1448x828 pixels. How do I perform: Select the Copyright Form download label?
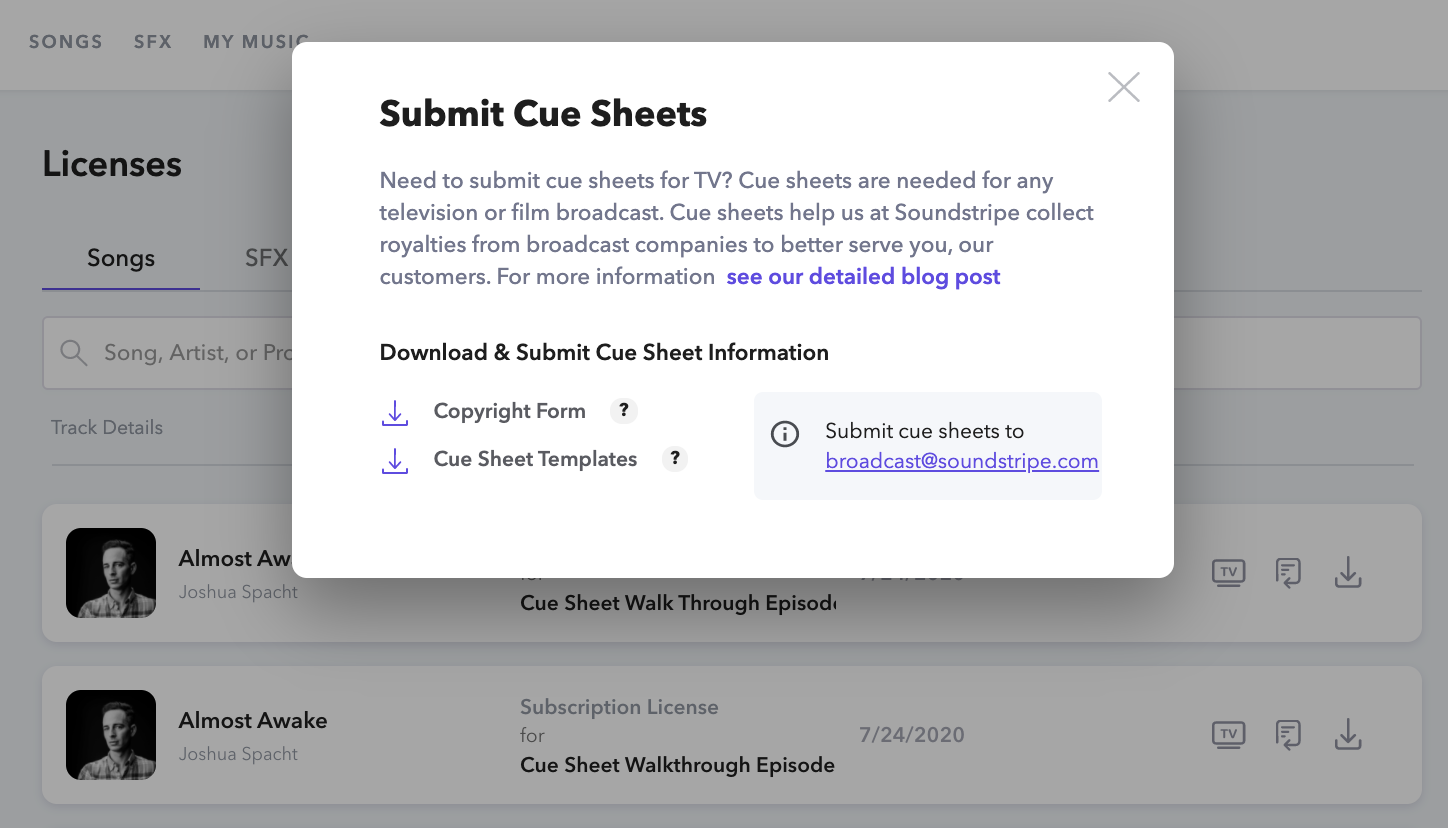pyautogui.click(x=509, y=411)
